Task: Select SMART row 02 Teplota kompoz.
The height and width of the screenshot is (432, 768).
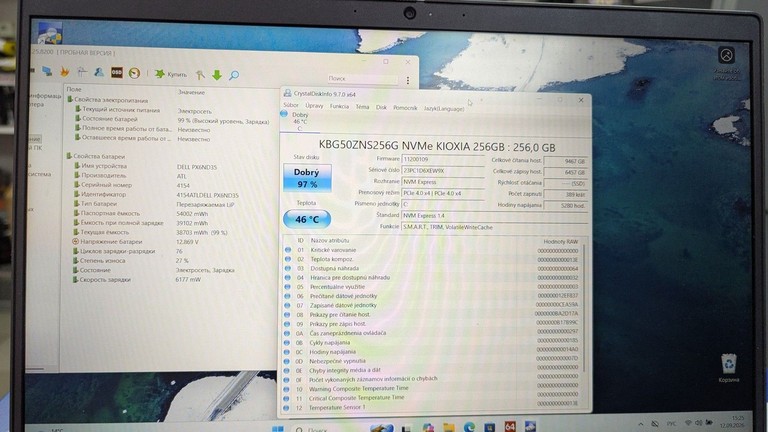Action: pos(431,259)
